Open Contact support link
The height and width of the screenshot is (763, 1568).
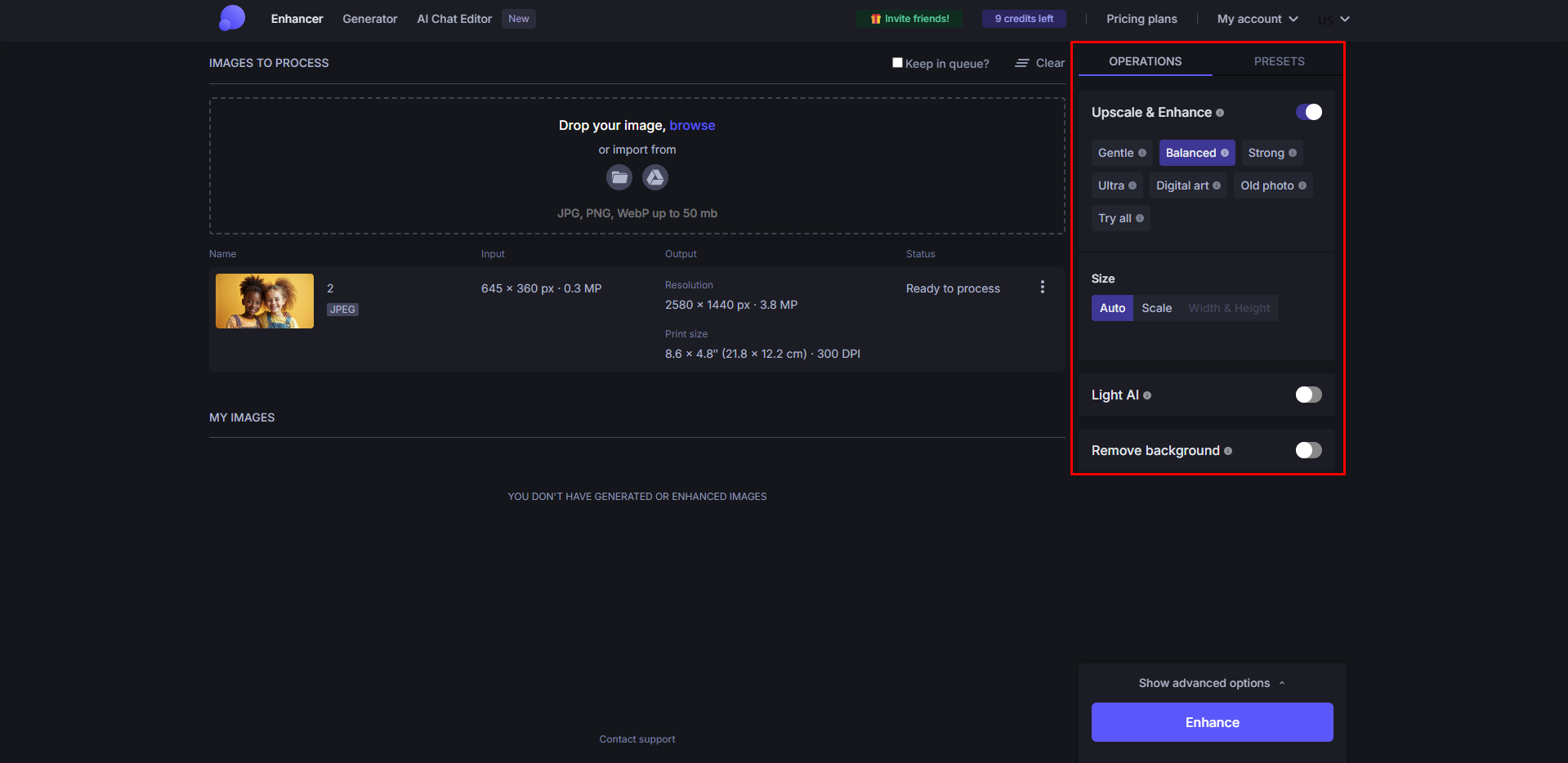pos(637,739)
